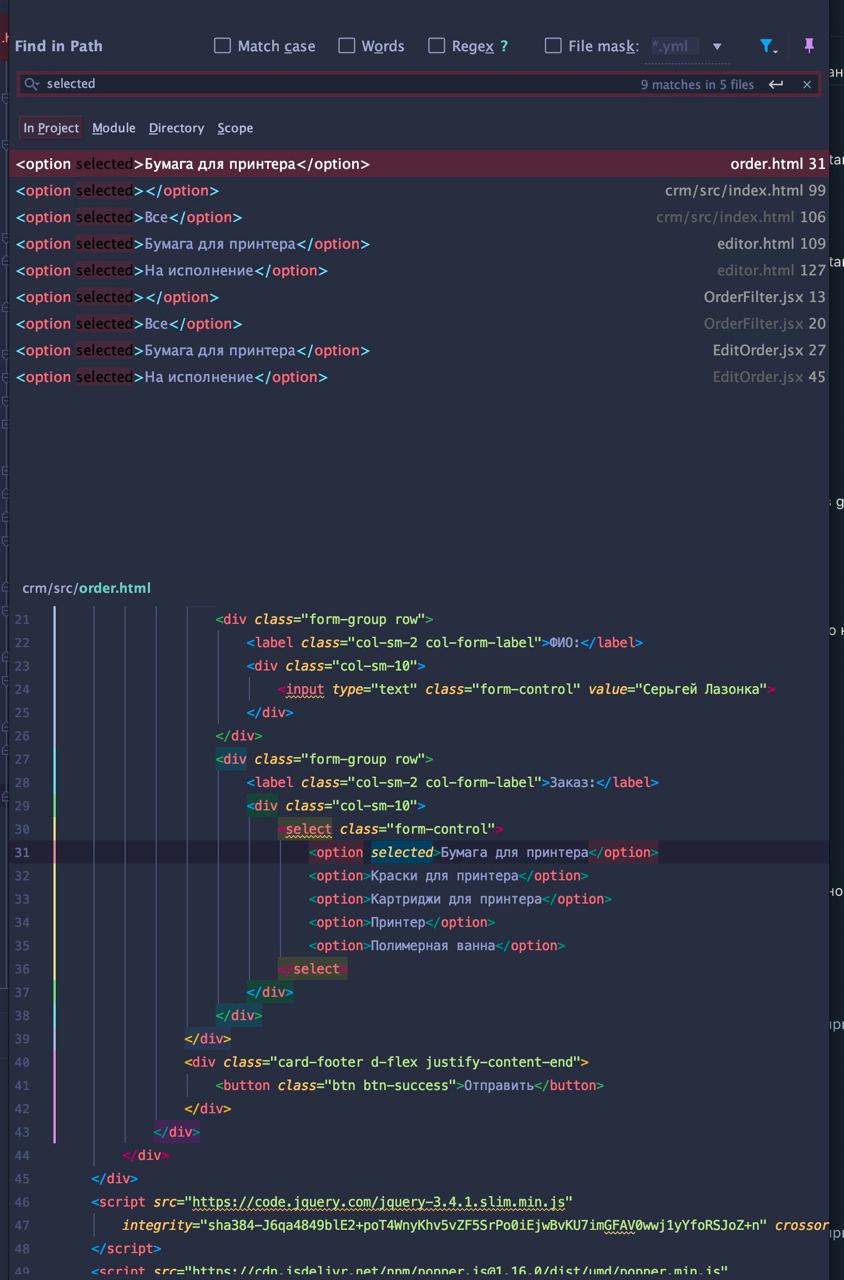Click line number 31 in preview gutter
The height and width of the screenshot is (1280, 844).
point(22,852)
